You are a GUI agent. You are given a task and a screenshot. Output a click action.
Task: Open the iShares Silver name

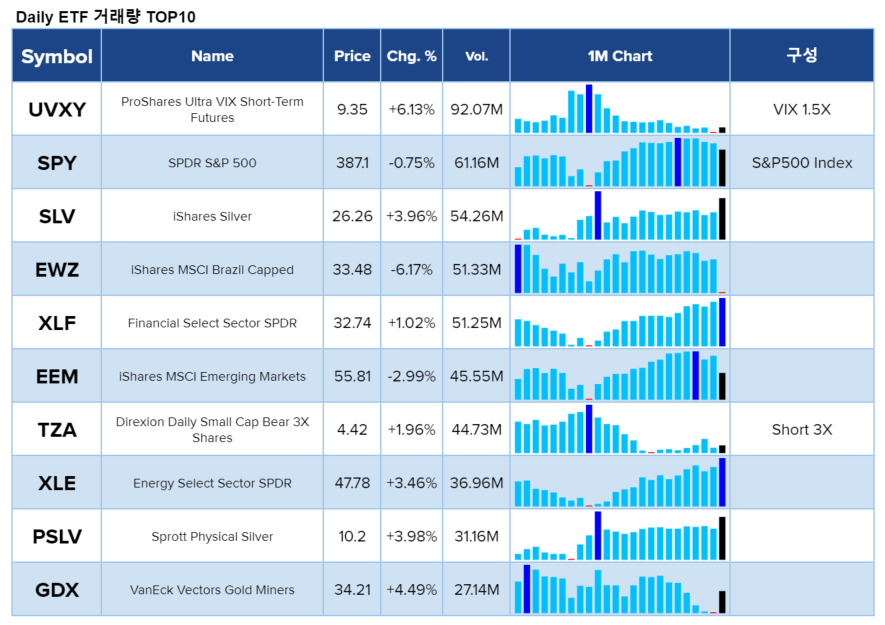point(212,216)
